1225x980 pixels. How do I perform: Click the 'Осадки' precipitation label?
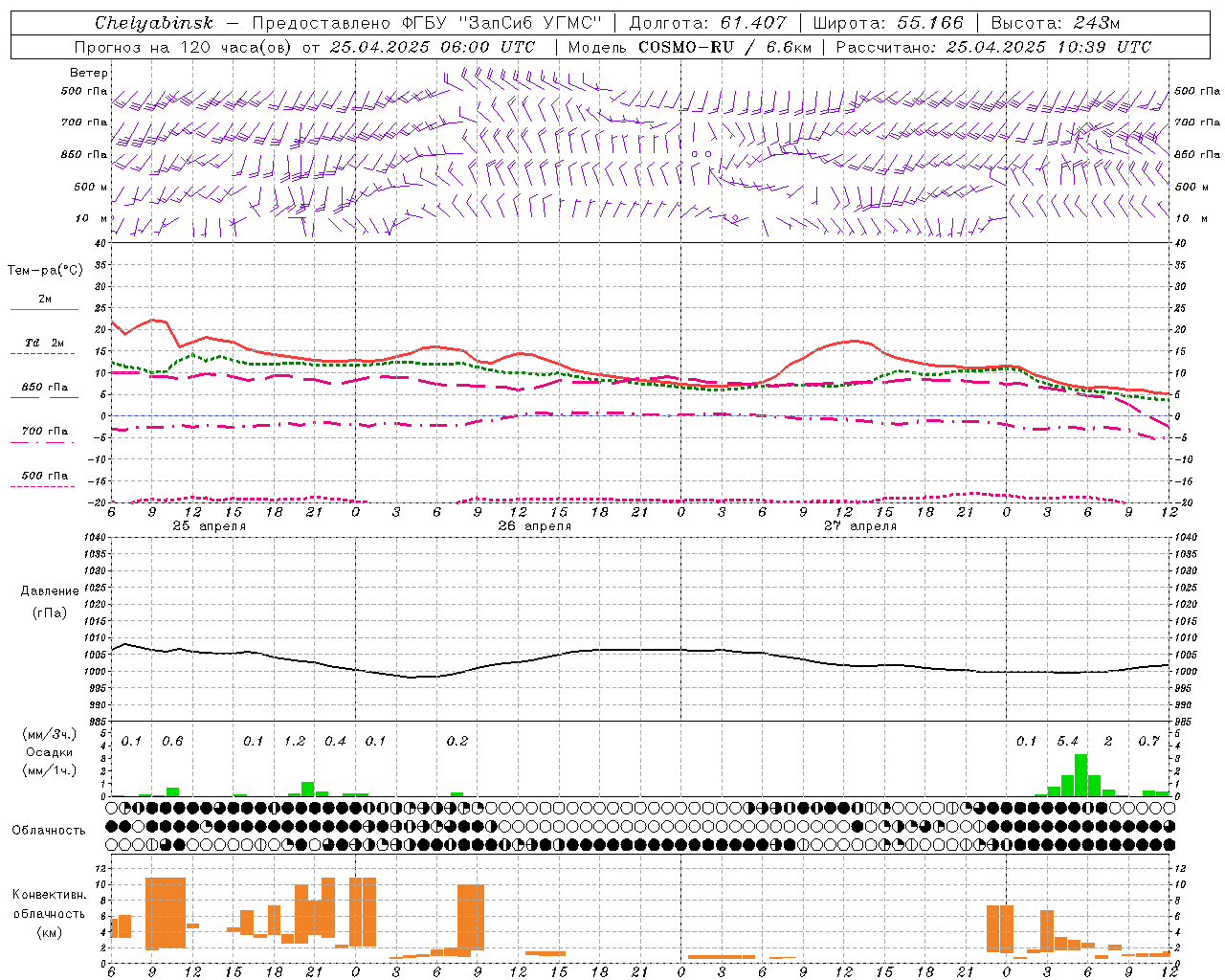pyautogui.click(x=49, y=752)
